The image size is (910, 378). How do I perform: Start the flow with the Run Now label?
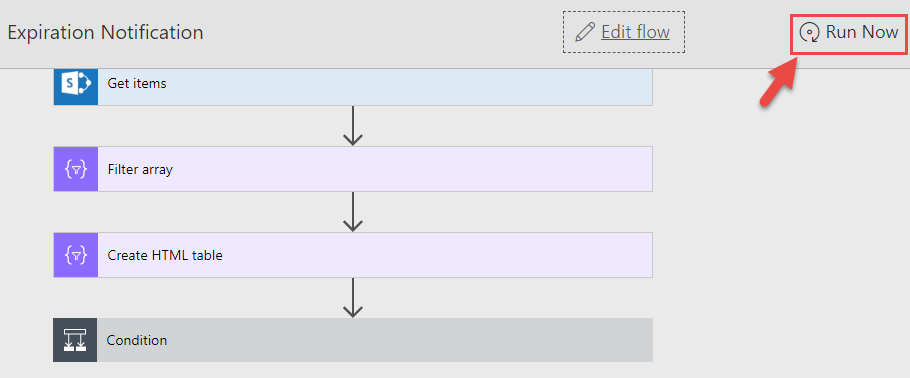click(862, 32)
